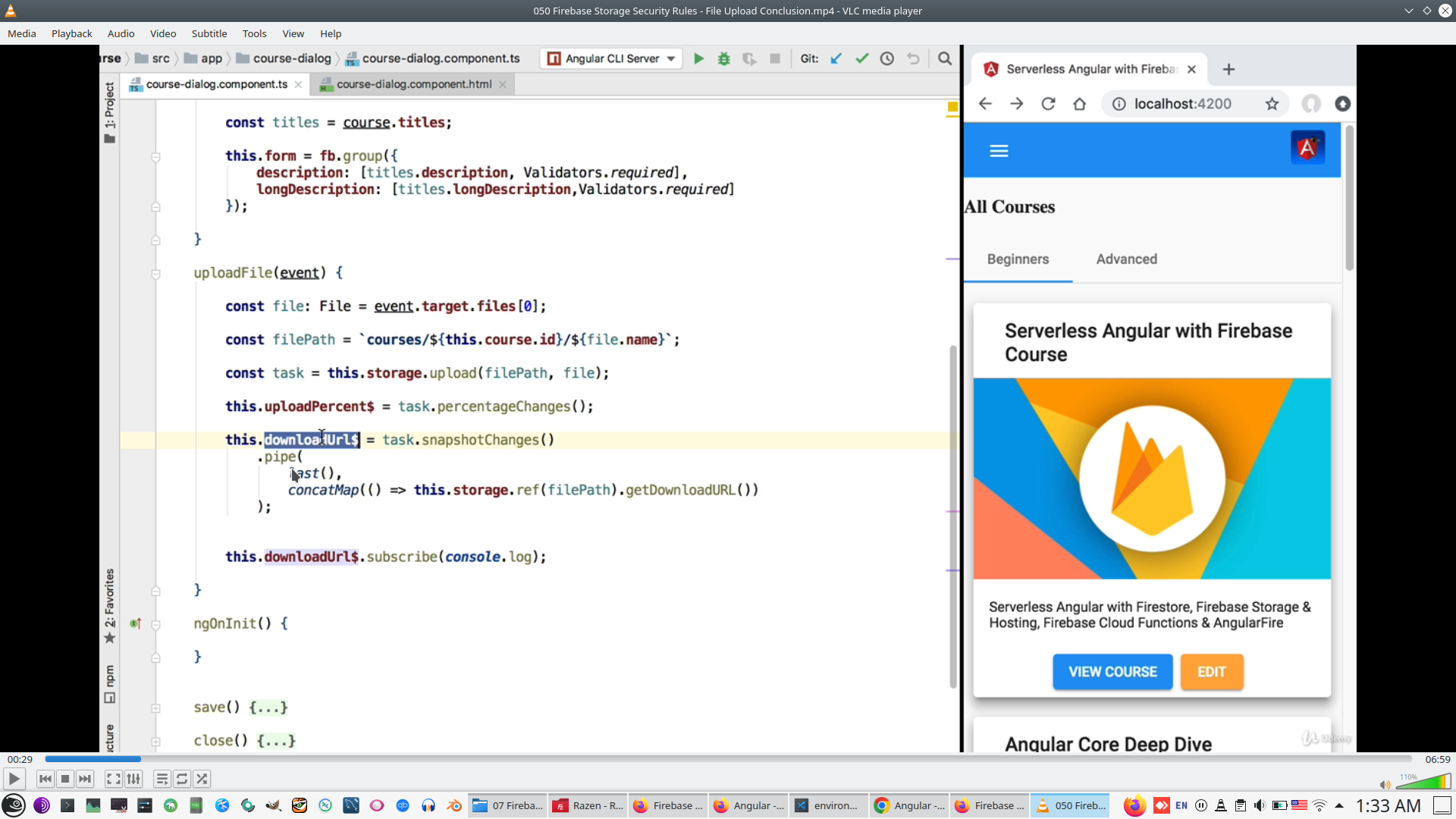The width and height of the screenshot is (1456, 819).
Task: Open VLC extended settings equalizer icon
Action: pyautogui.click(x=133, y=779)
